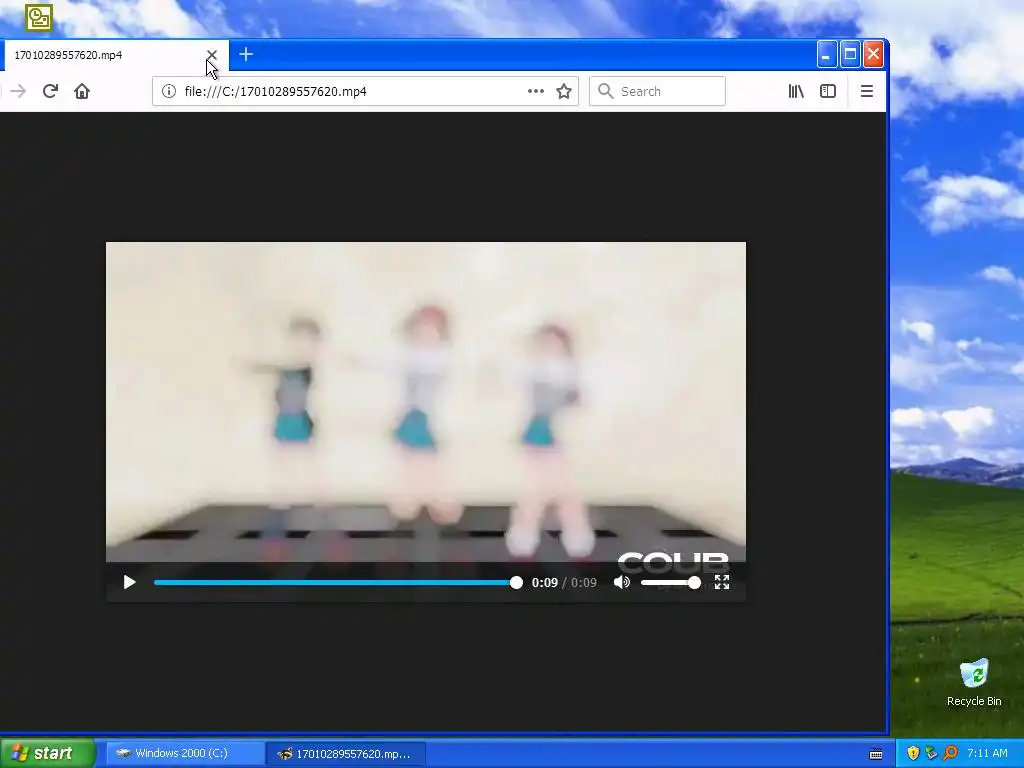The image size is (1024, 768).
Task: Switch to Windows 2000 (C:) taskbar window
Action: [x=184, y=754]
